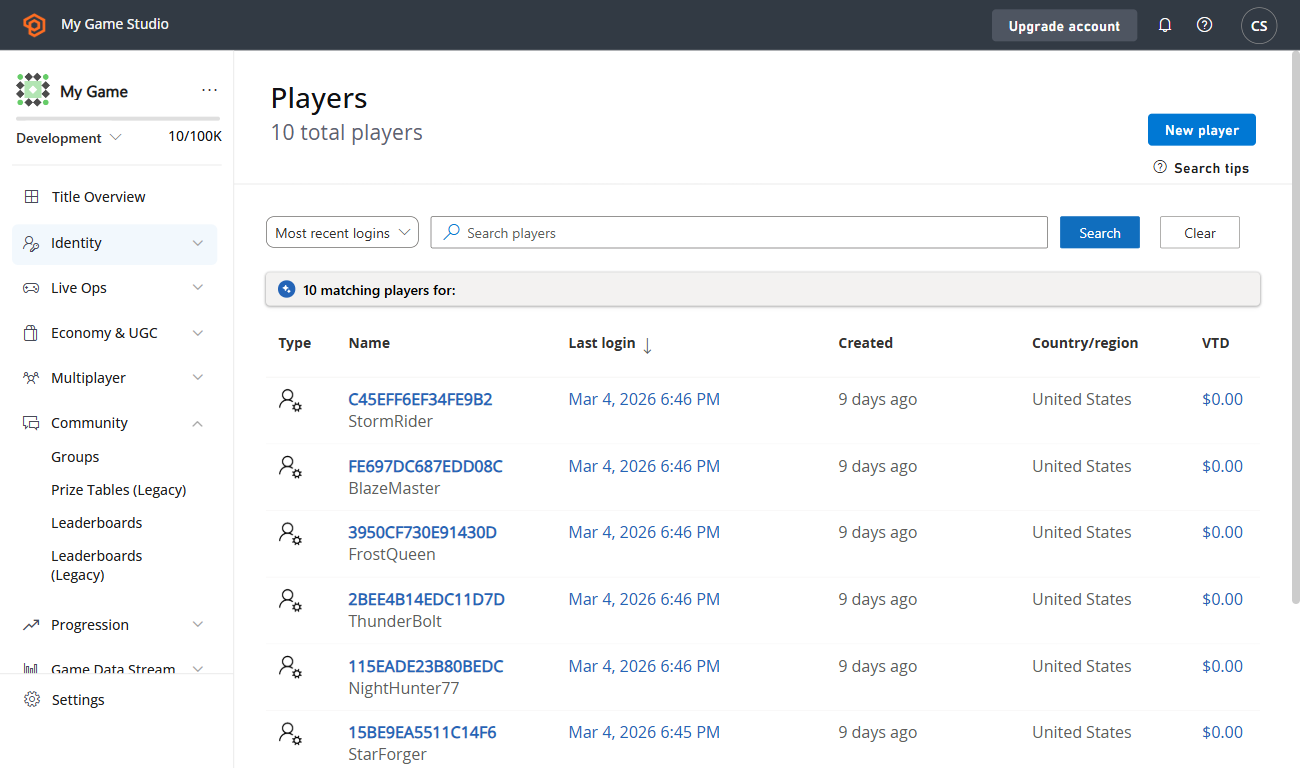Click the Progression trend icon
This screenshot has width=1300, height=768.
pos(31,625)
